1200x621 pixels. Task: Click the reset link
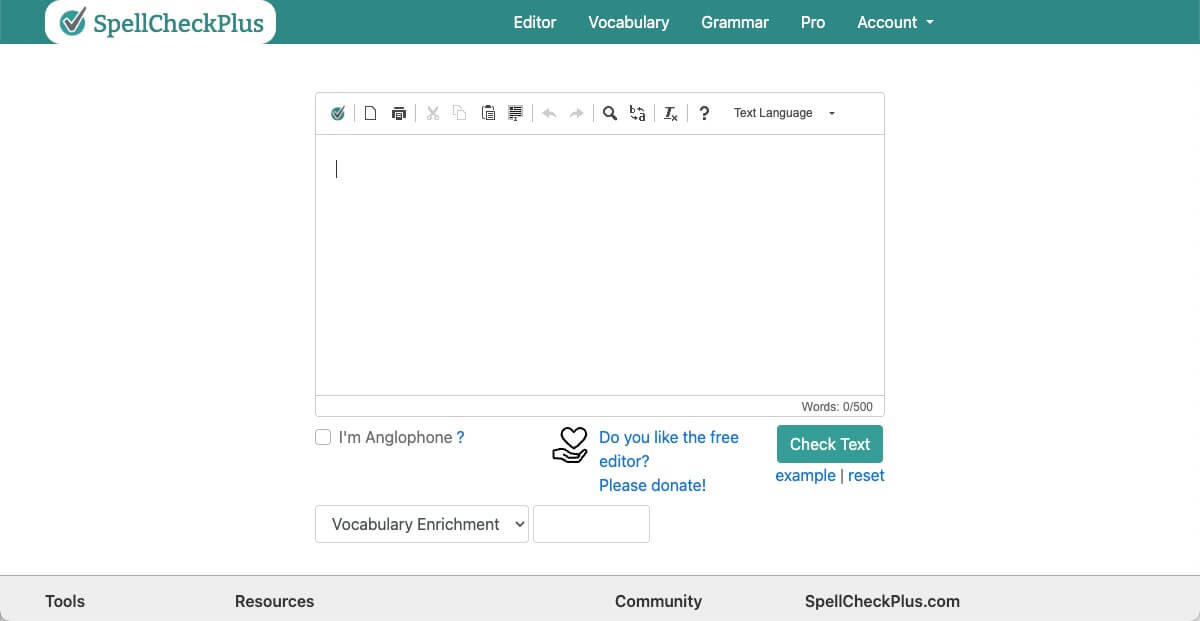866,476
